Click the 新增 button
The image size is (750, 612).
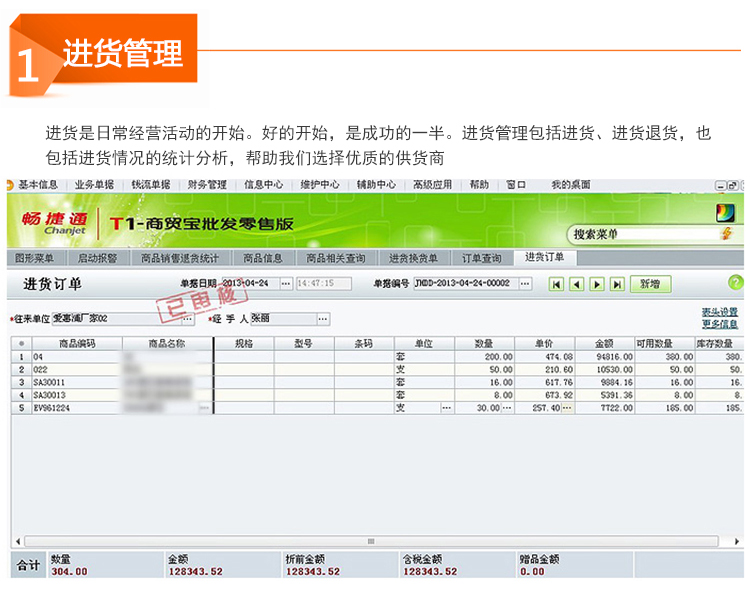pyautogui.click(x=651, y=284)
